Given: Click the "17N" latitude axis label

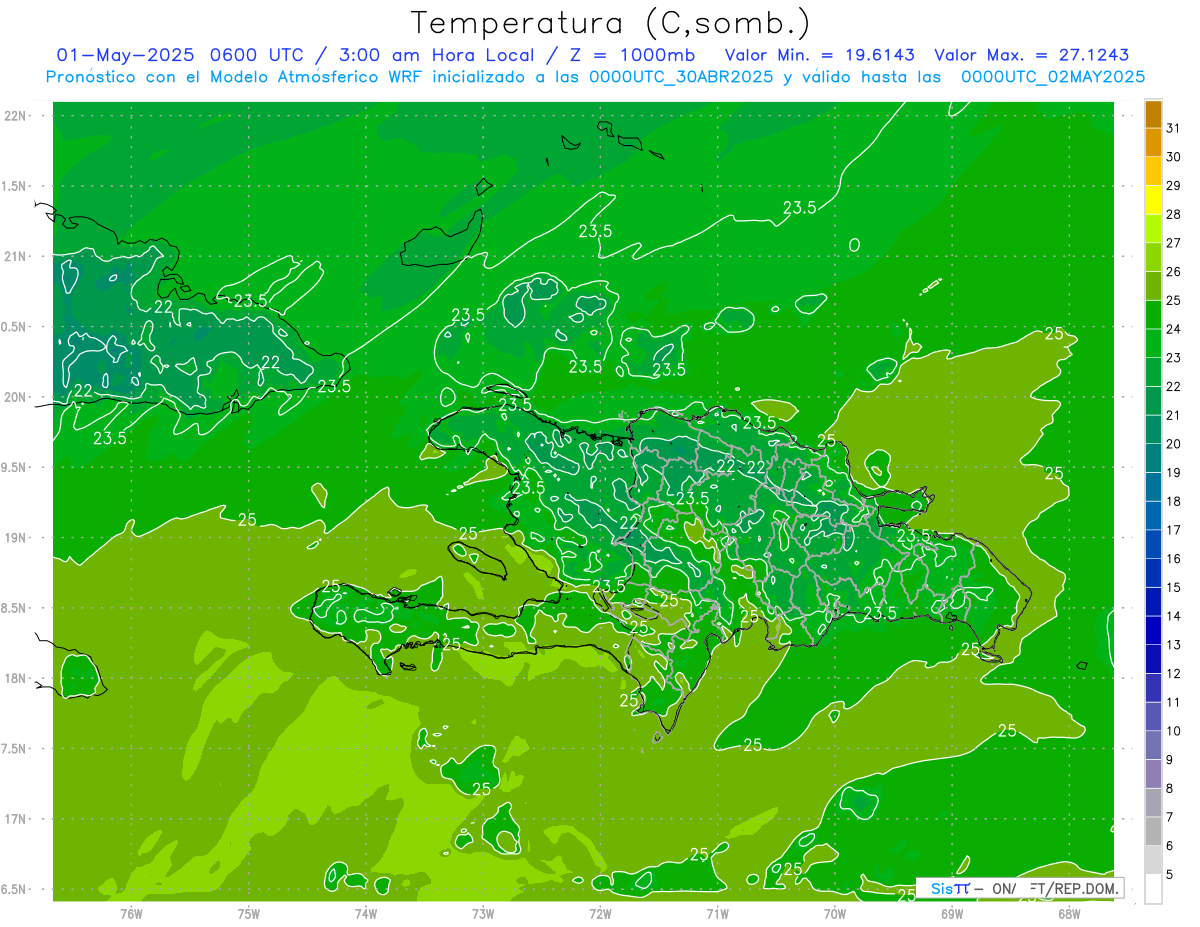Looking at the screenshot, I should point(15,819).
